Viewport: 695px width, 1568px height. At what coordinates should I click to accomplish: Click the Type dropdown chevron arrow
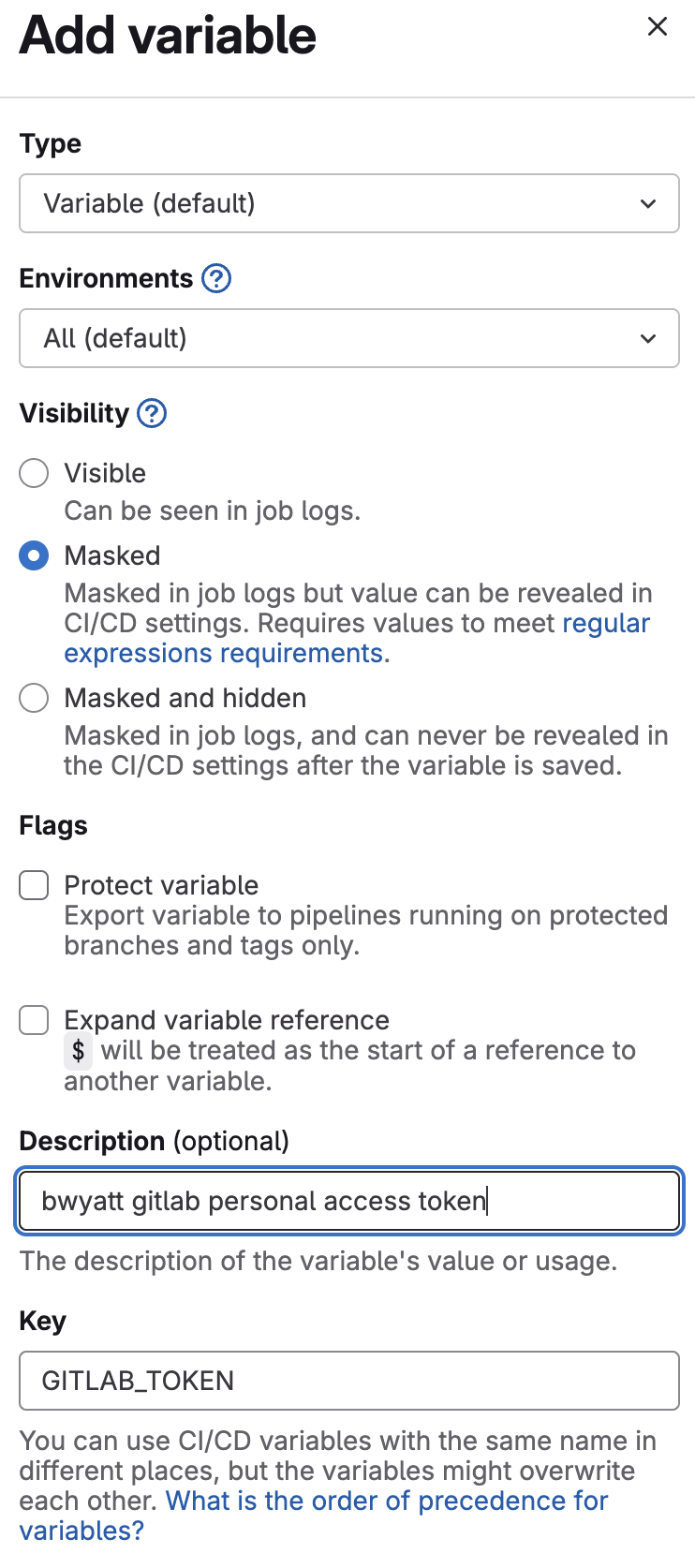click(648, 203)
